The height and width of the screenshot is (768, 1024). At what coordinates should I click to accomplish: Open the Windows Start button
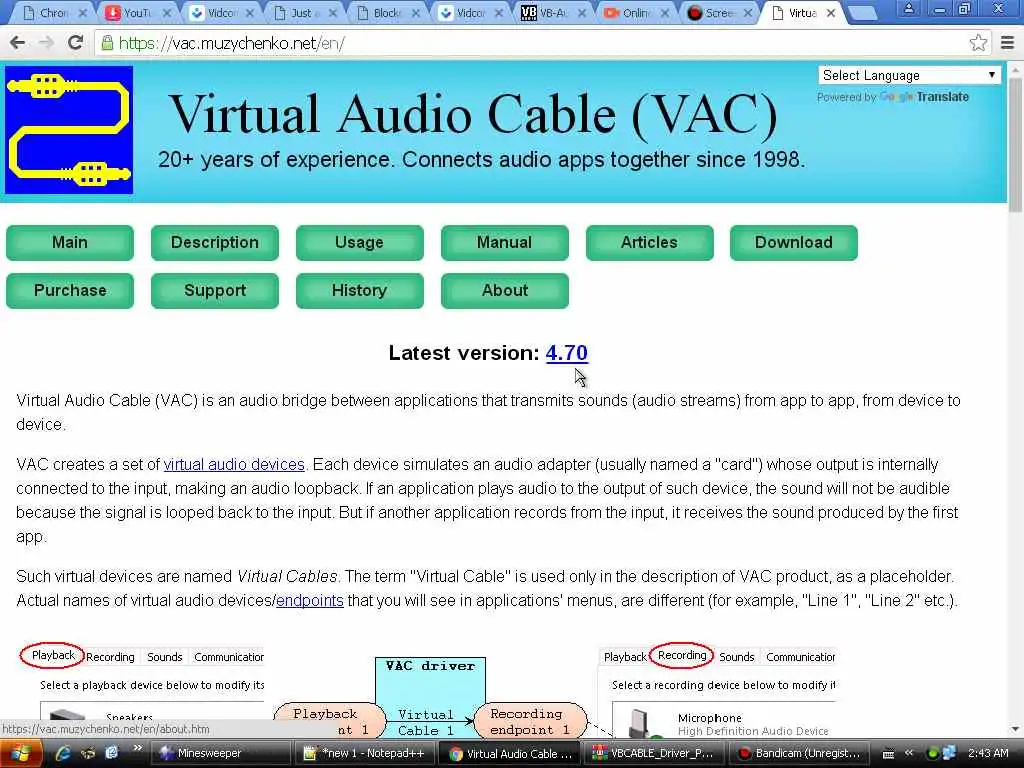click(x=20, y=753)
